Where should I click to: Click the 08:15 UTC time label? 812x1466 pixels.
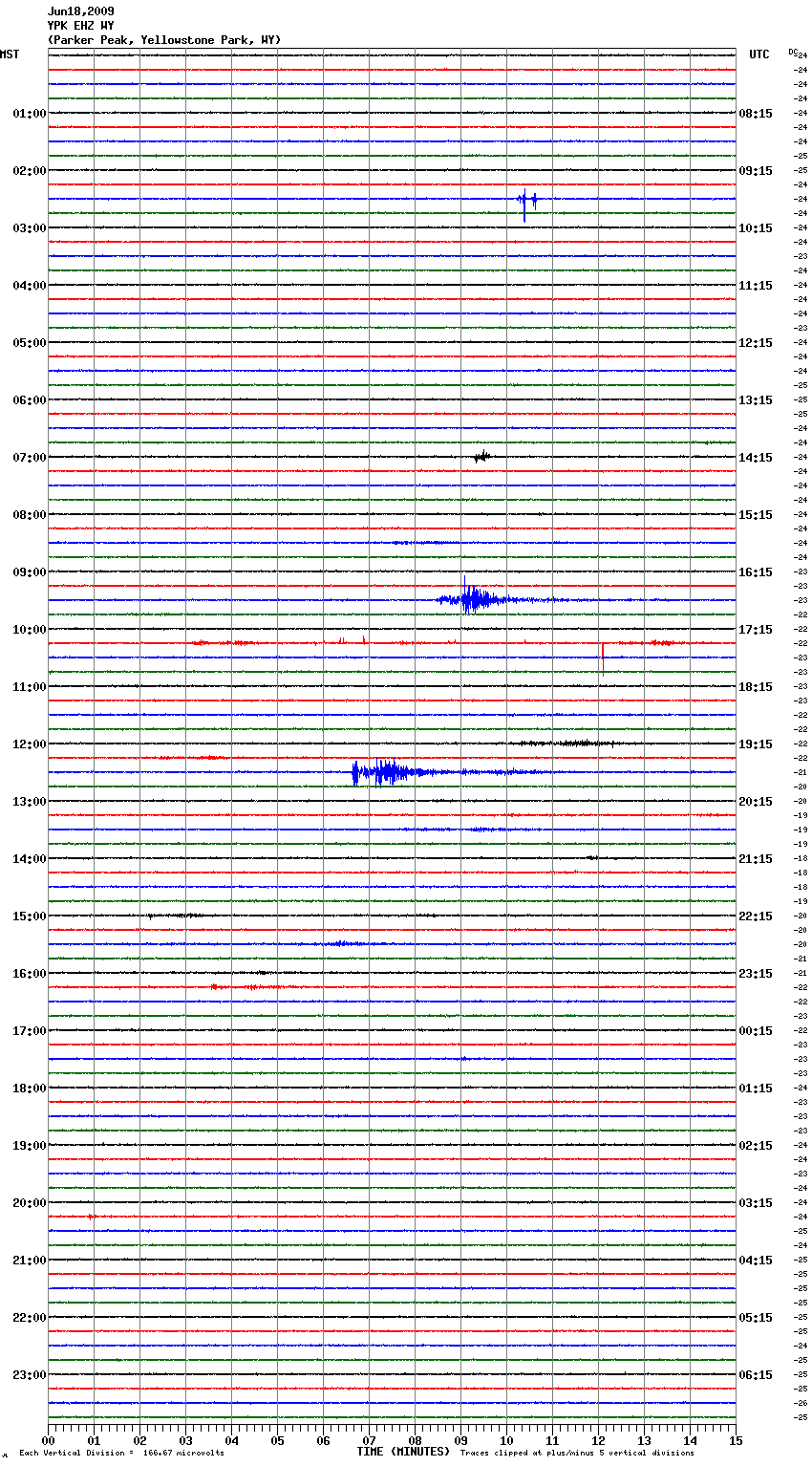point(756,114)
